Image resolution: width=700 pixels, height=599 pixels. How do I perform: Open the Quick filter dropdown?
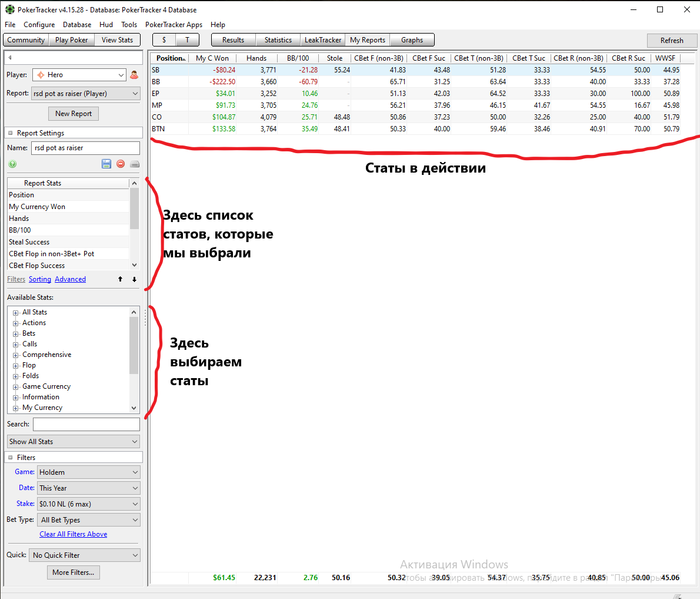click(84, 555)
